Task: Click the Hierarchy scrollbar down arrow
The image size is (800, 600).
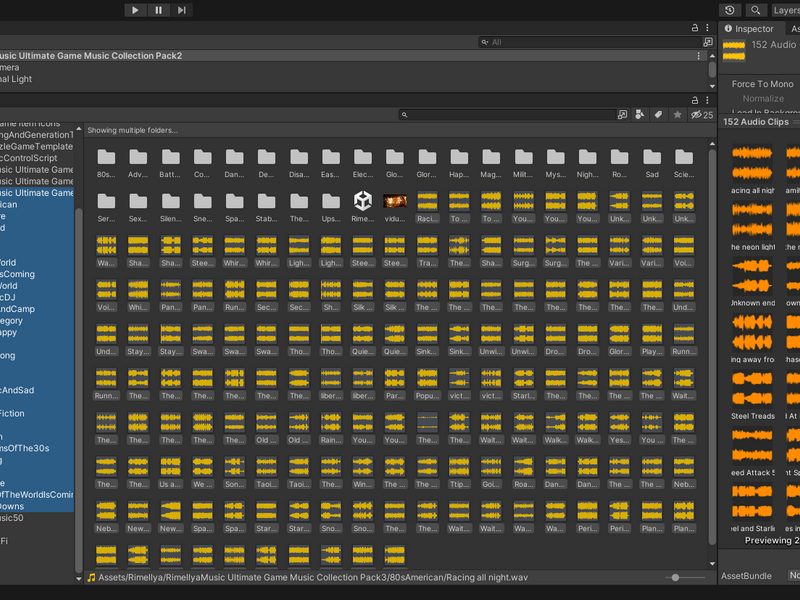Action: pos(712,86)
